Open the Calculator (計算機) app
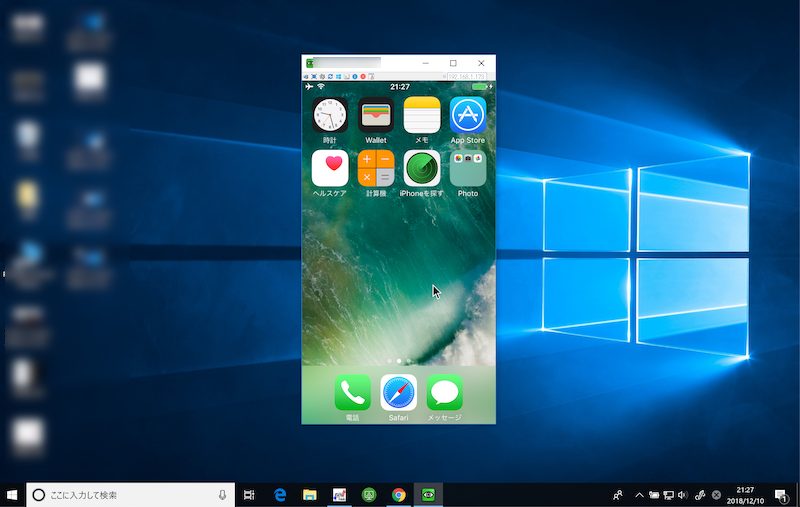The width and height of the screenshot is (800, 507). click(376, 168)
